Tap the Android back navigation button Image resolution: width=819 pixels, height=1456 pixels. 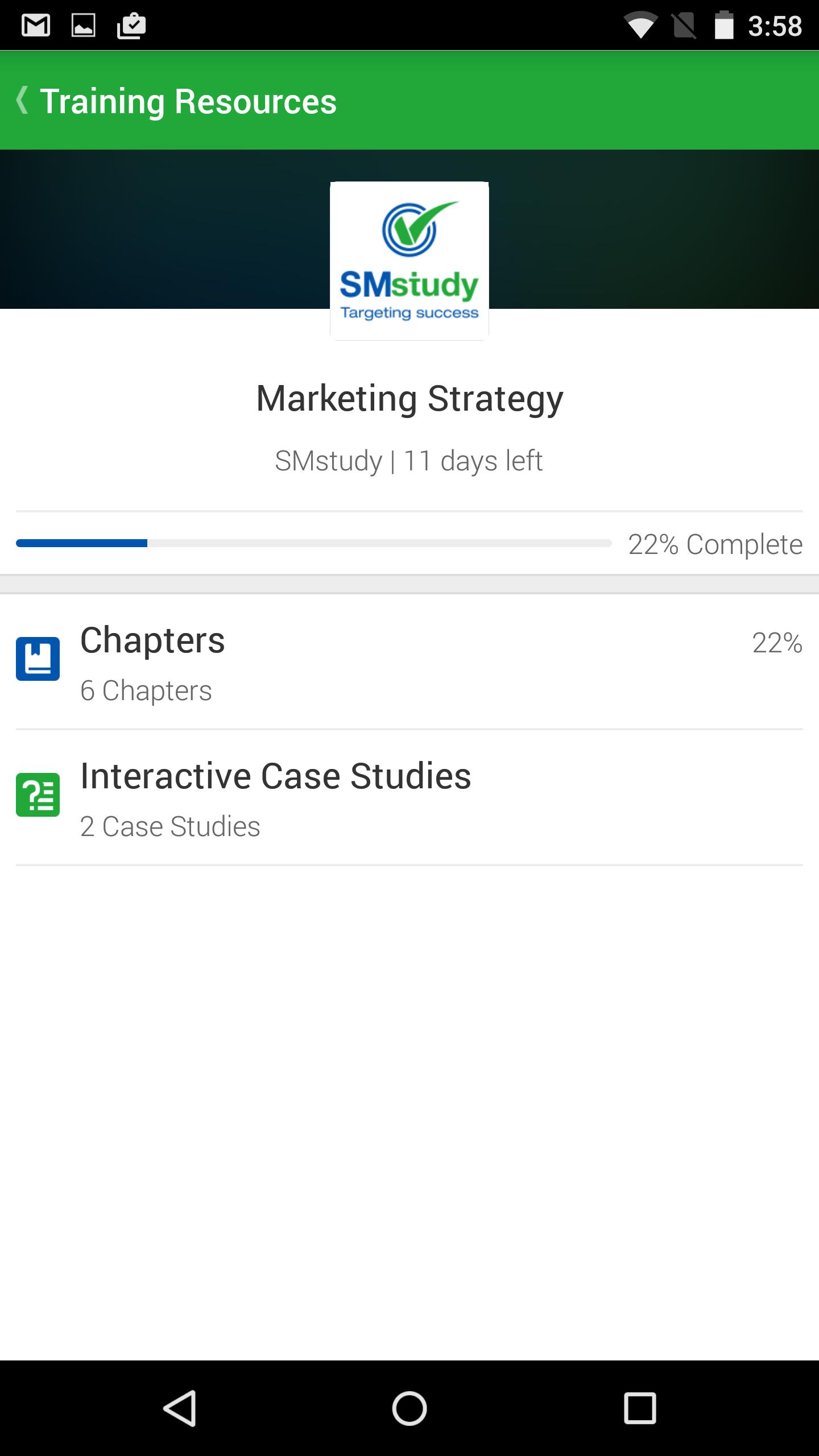180,1408
